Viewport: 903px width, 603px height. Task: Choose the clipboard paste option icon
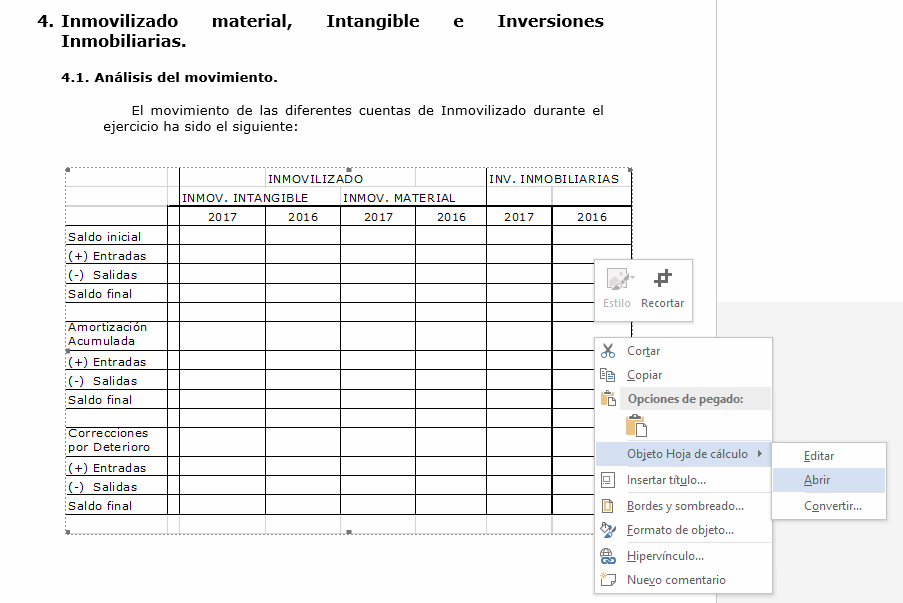(x=636, y=426)
